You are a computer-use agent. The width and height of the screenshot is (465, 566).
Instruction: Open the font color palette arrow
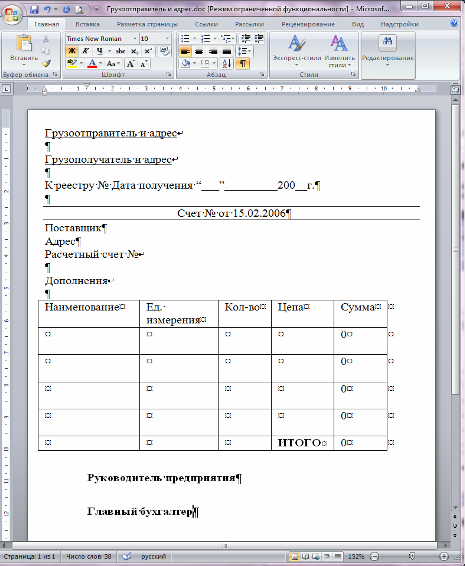(100, 64)
